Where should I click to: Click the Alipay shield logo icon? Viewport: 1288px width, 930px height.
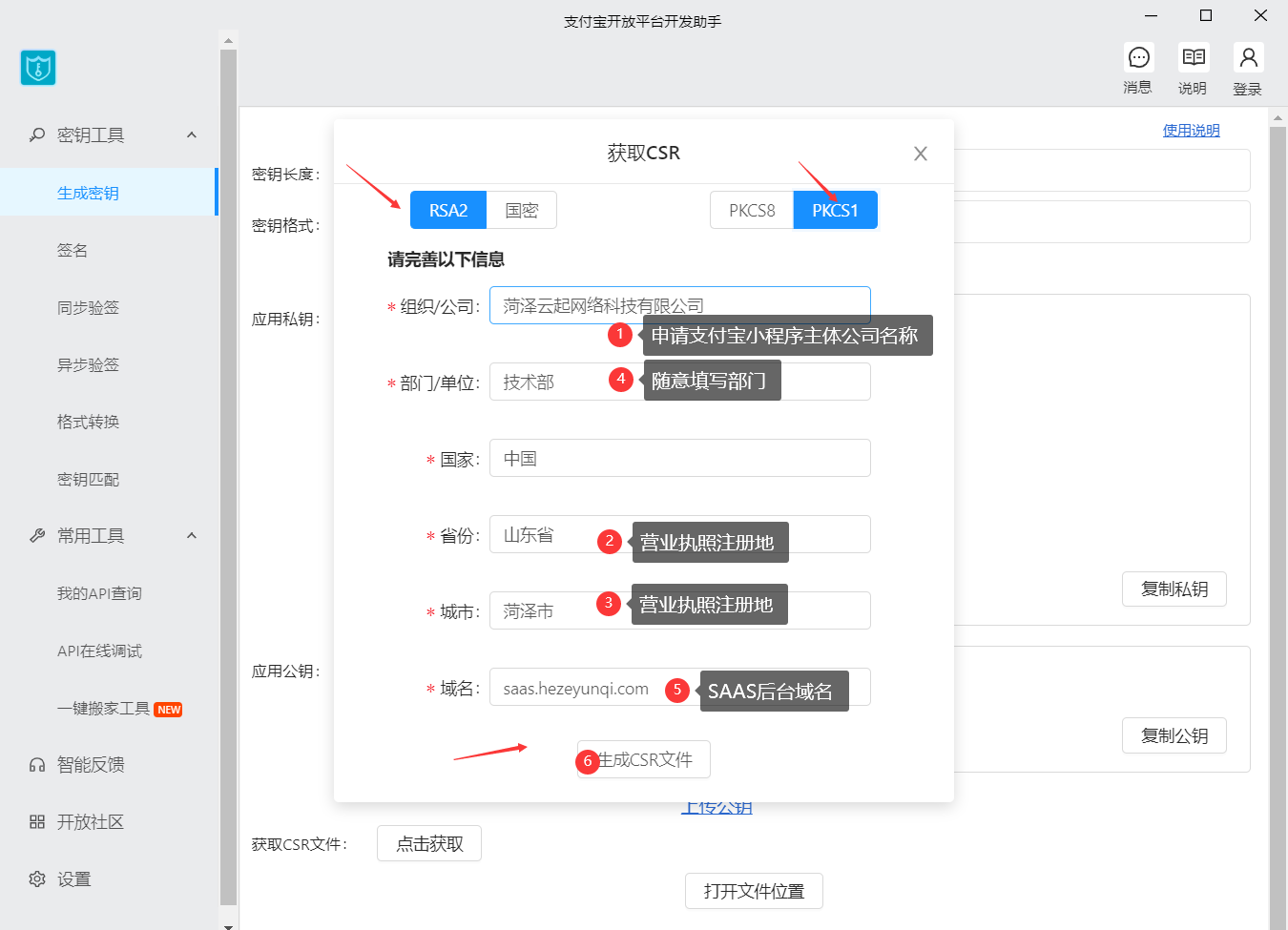[x=38, y=68]
